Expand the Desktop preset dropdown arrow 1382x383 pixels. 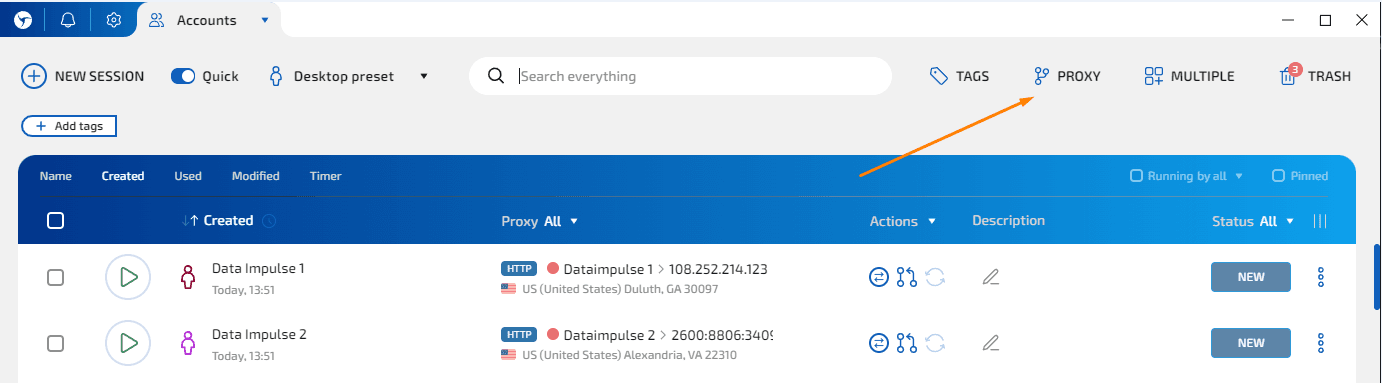(x=424, y=76)
